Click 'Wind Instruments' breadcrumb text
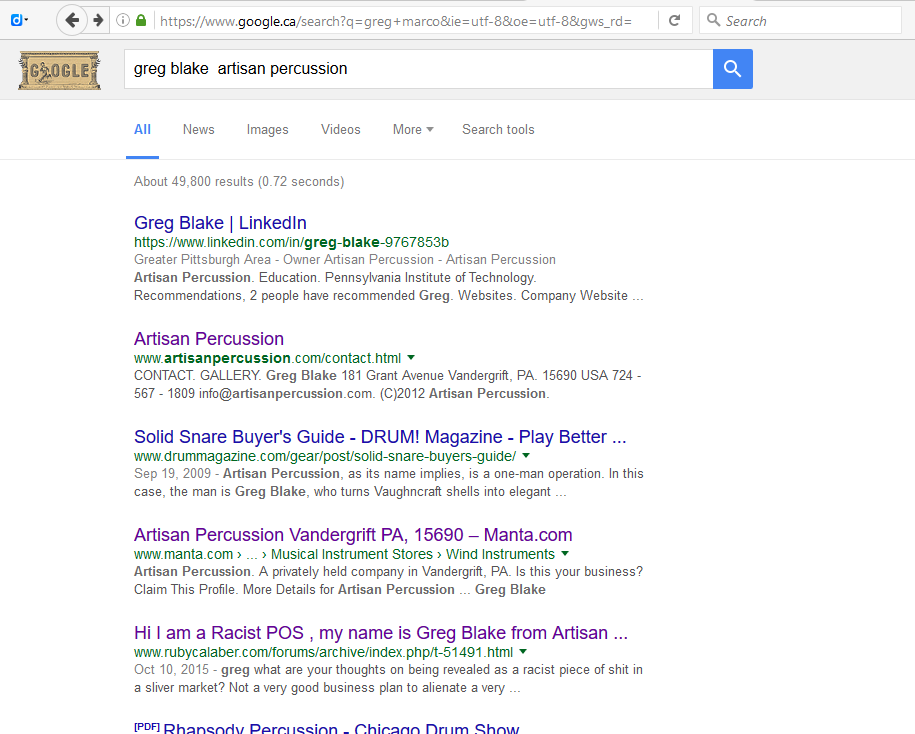Viewport: 915px width, 734px height. pyautogui.click(x=500, y=554)
